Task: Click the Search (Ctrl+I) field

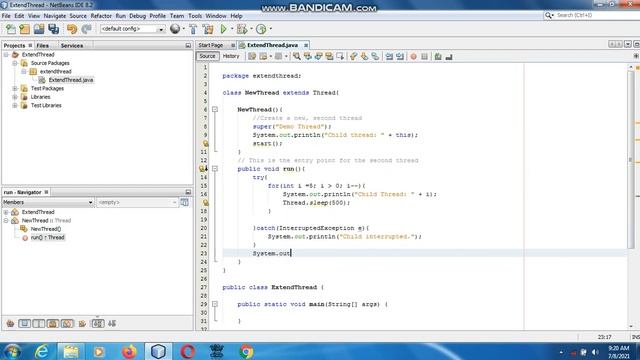Action: (592, 16)
